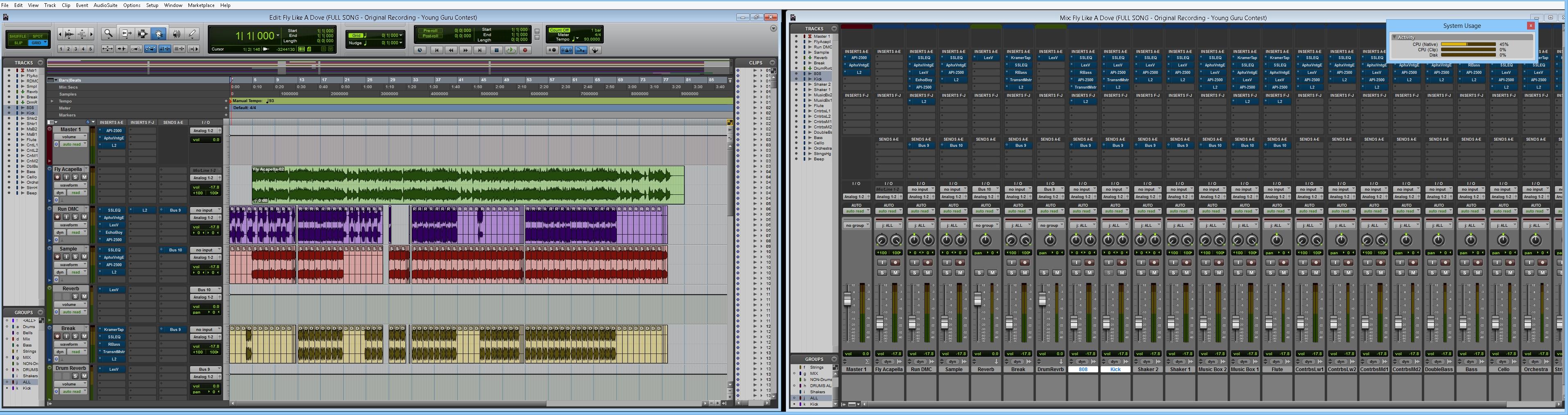The height and width of the screenshot is (415, 1568).
Task: Mute the Fly Acapella track in Edit window
Action: (x=85, y=177)
